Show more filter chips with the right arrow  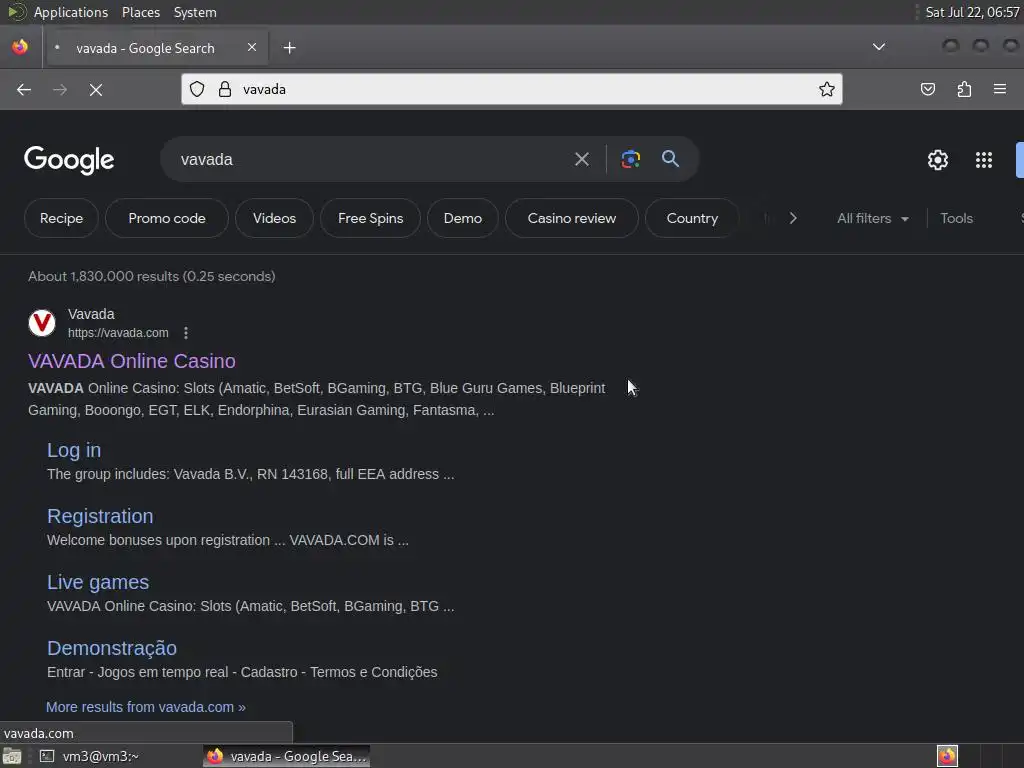click(x=793, y=218)
